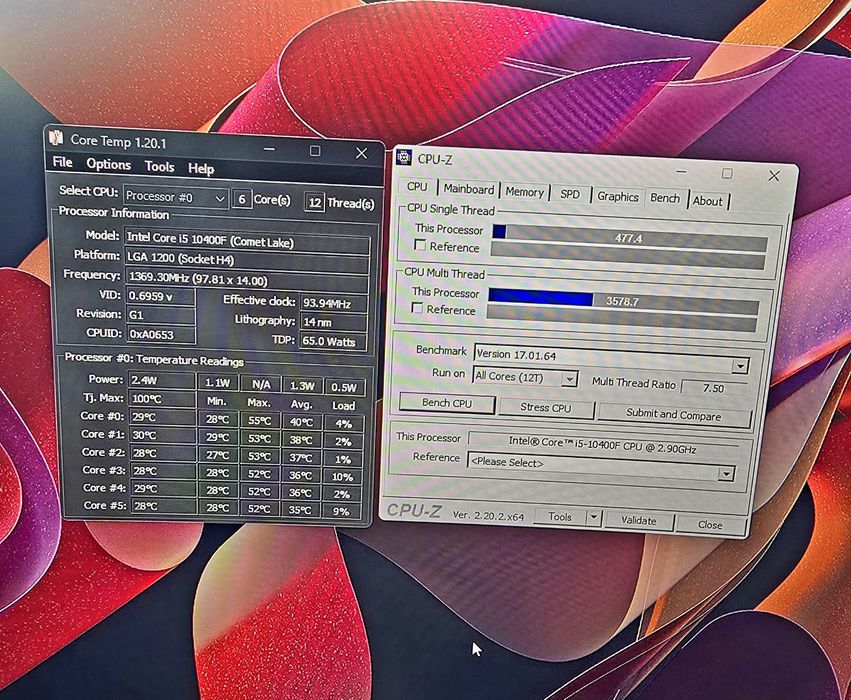Click the 12 Thread(s) count box
This screenshot has height=700, width=851.
315,203
